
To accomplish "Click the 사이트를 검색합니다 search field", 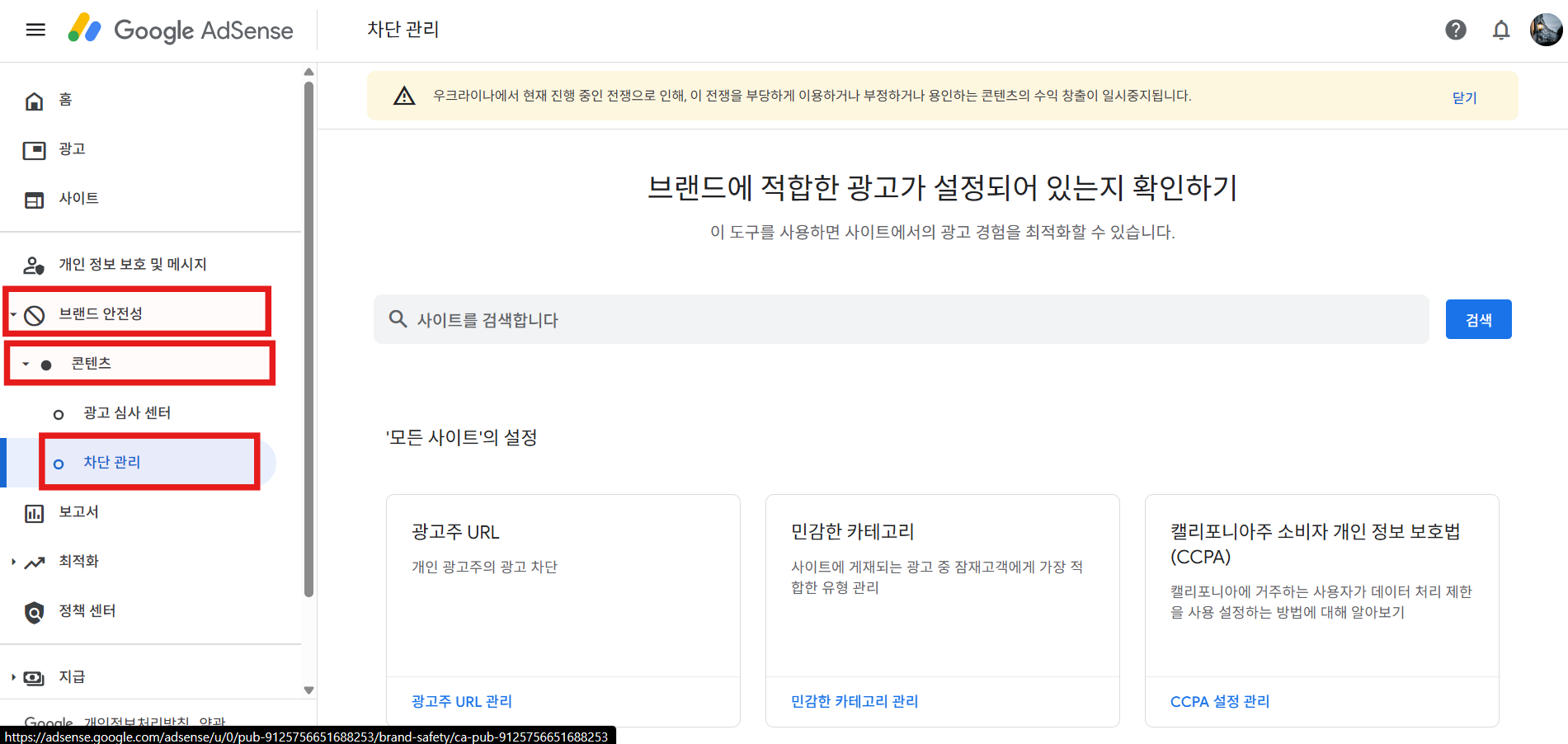I will point(902,319).
